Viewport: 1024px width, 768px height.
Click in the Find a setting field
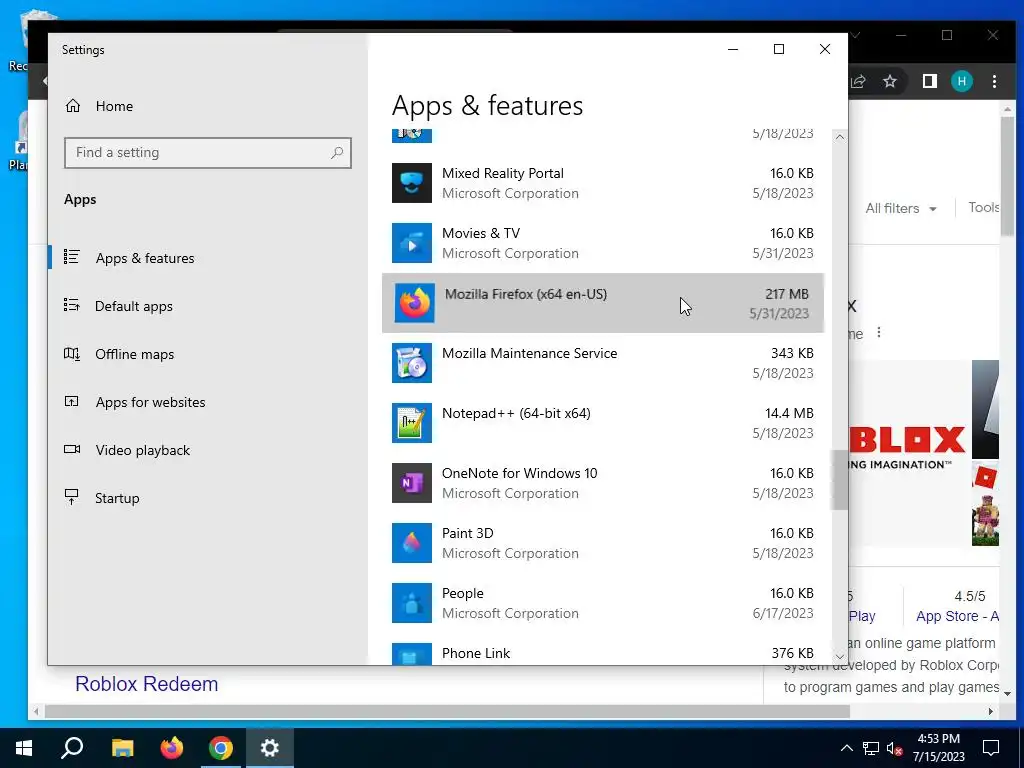point(208,153)
